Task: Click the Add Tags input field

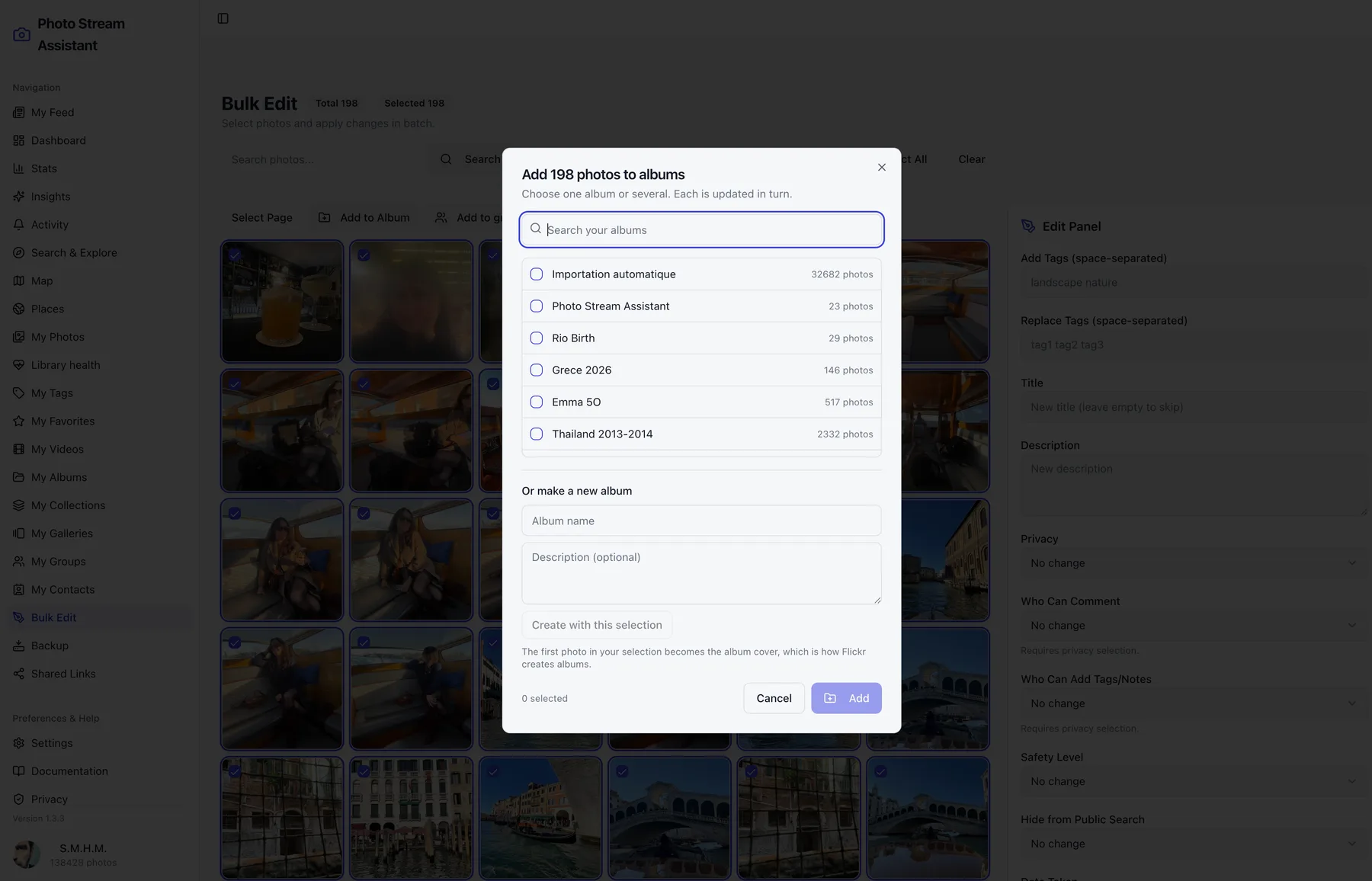Action: (x=1194, y=283)
